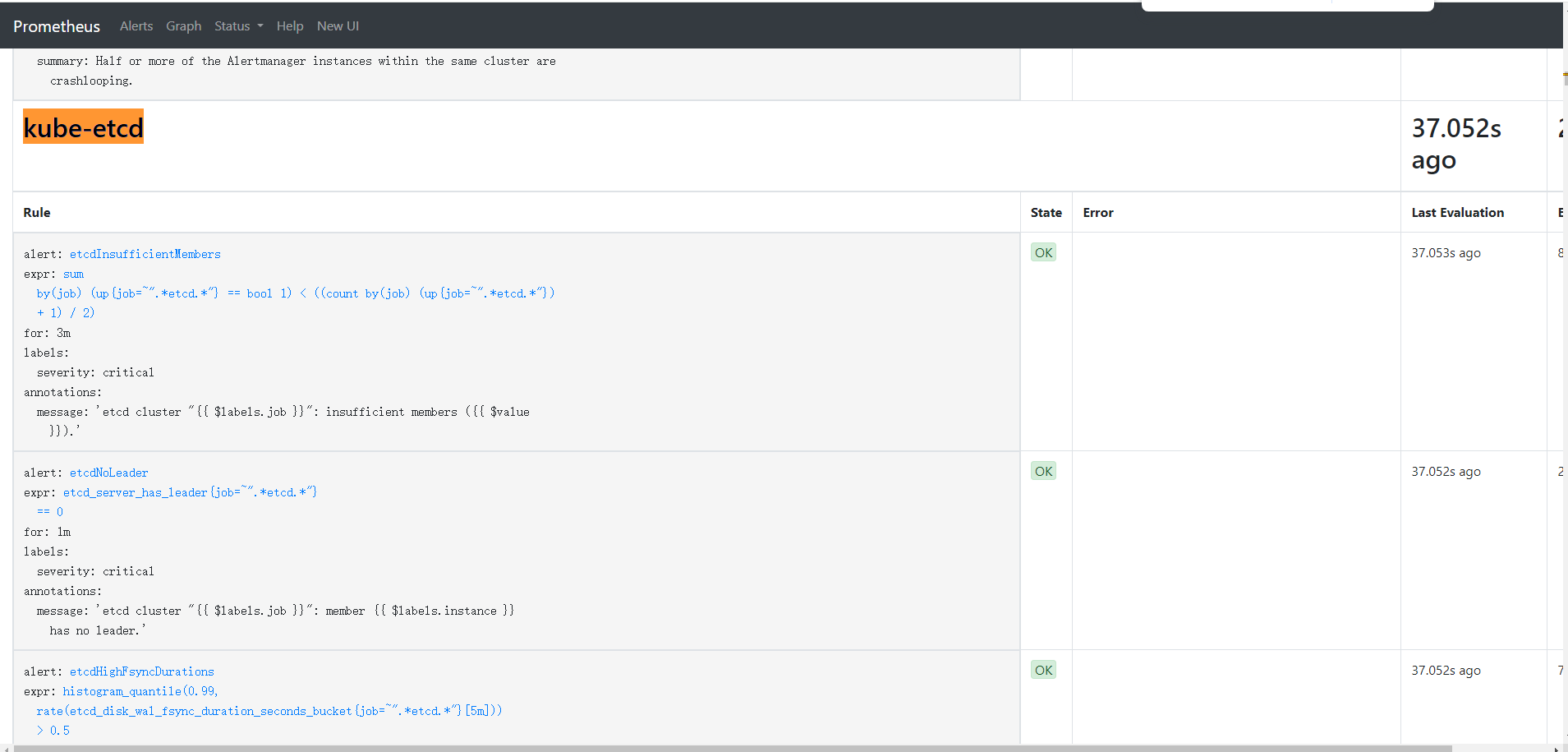Open the etcdNoLeader alert link
Viewport: 1568px width, 752px height.
coord(108,473)
